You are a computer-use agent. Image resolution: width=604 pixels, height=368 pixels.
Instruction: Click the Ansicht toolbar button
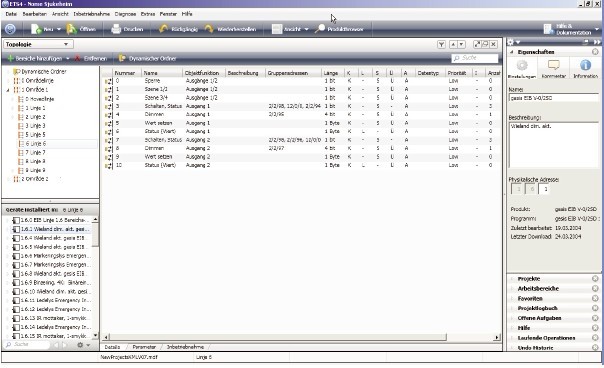coord(287,29)
